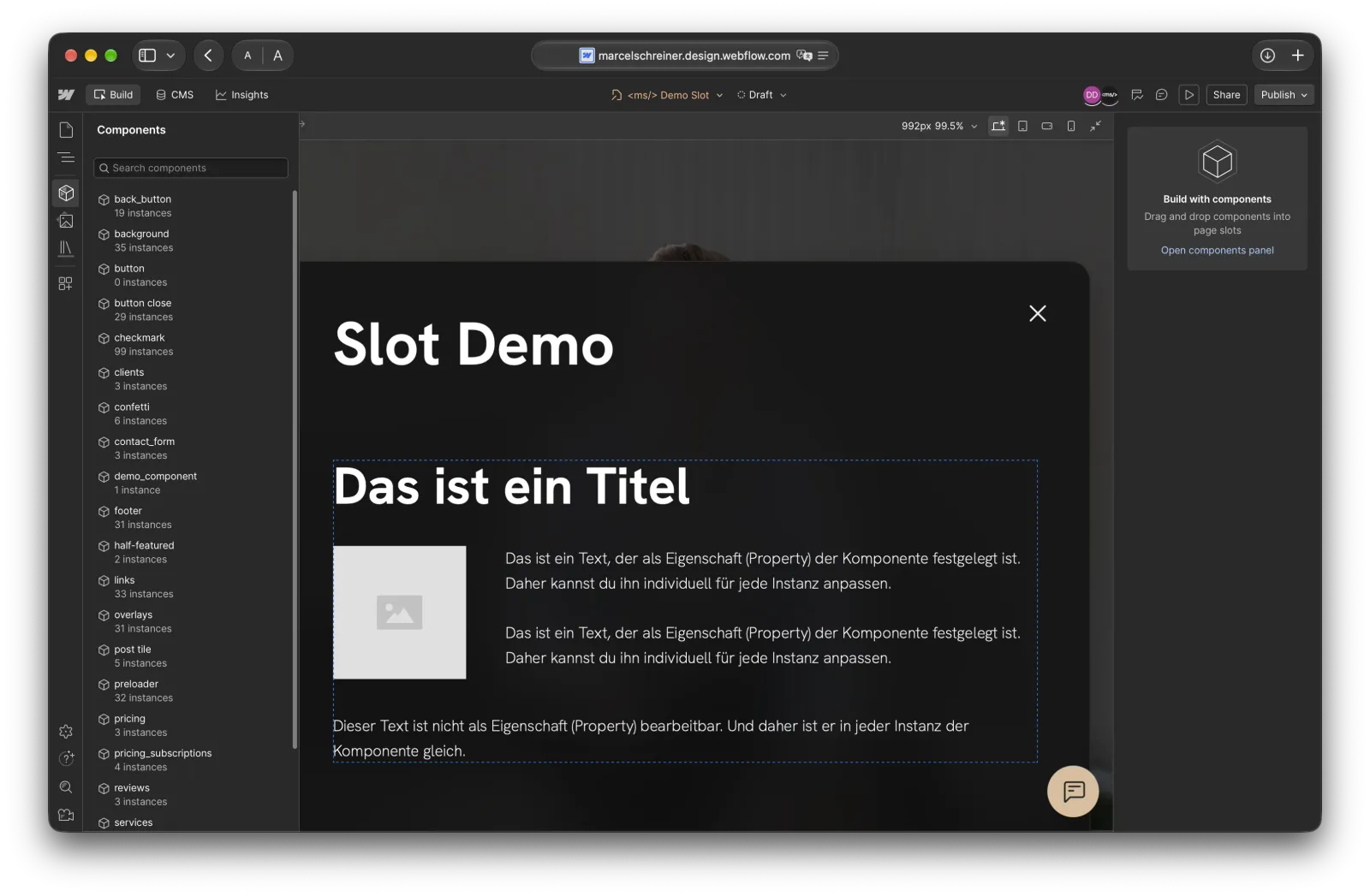Click the collapse canvas arrows icon
The image size is (1370, 896).
tap(1095, 126)
